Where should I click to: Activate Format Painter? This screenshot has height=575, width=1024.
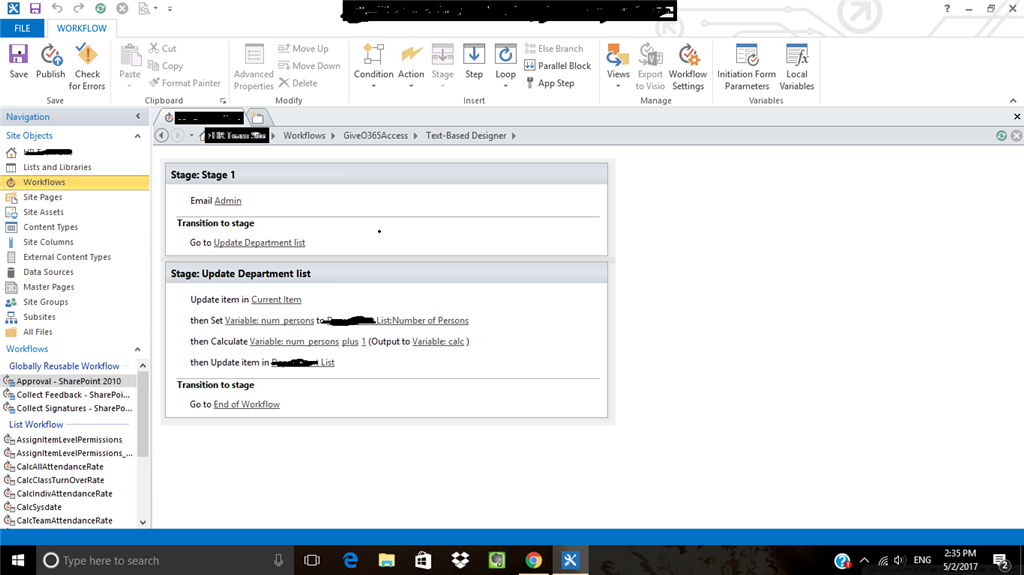[185, 83]
